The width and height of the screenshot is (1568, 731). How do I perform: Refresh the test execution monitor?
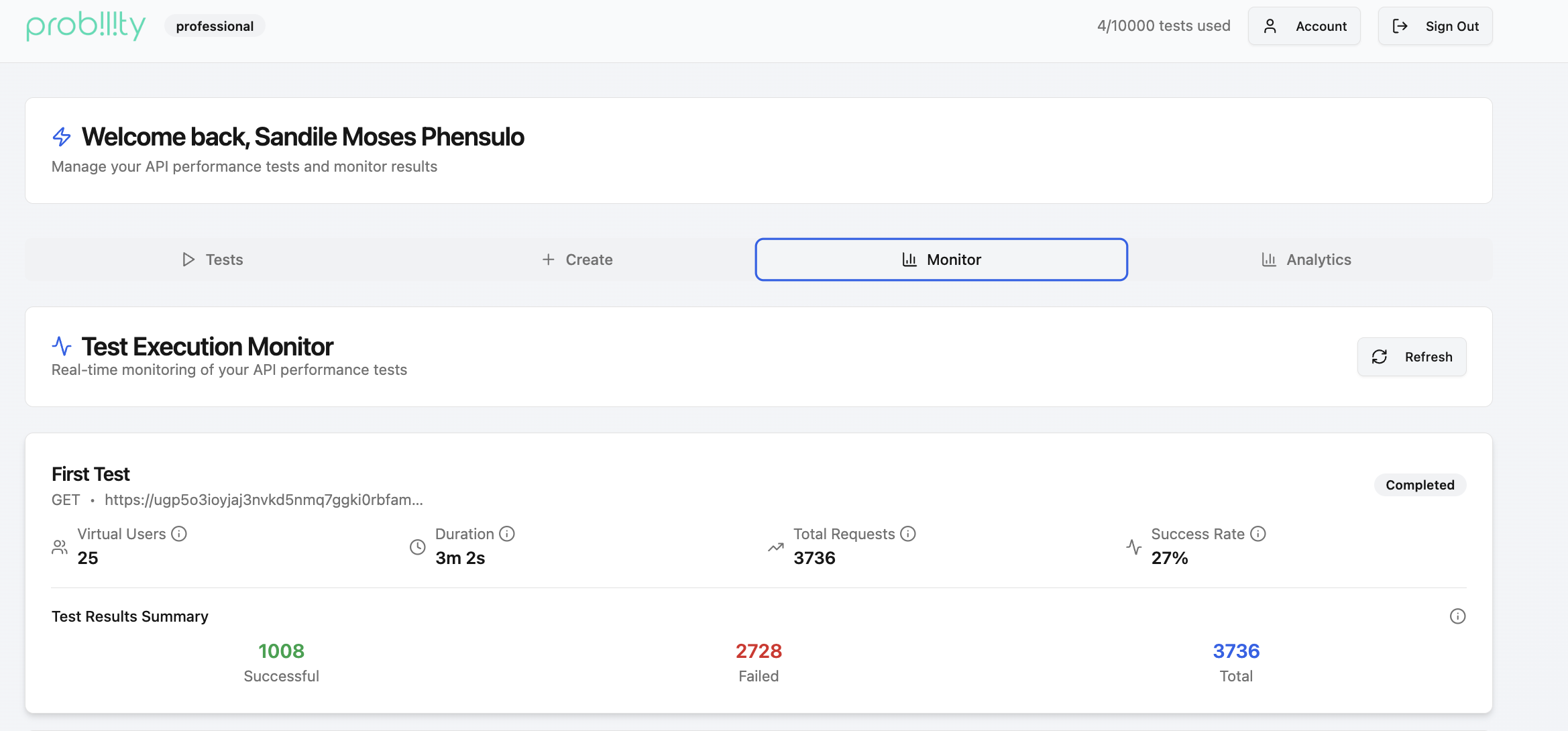coord(1412,357)
